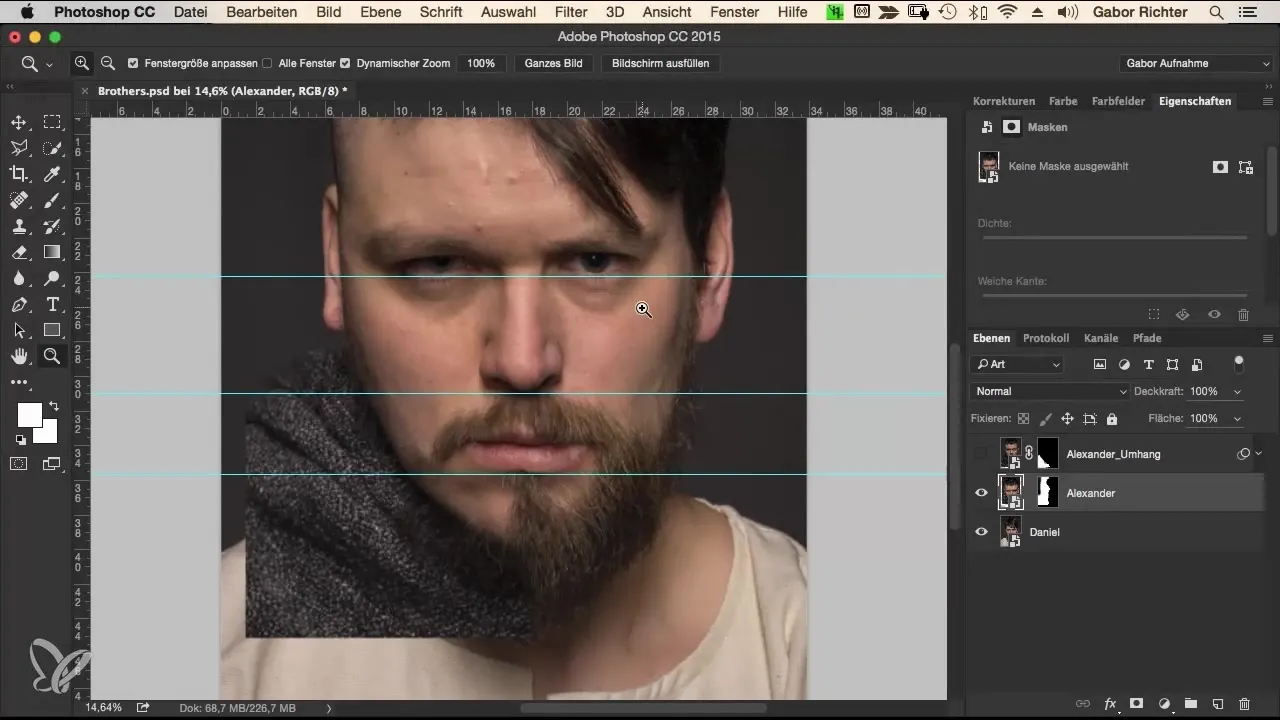The image size is (1280, 720).
Task: Open the blend mode Normal dropdown
Action: point(1050,391)
